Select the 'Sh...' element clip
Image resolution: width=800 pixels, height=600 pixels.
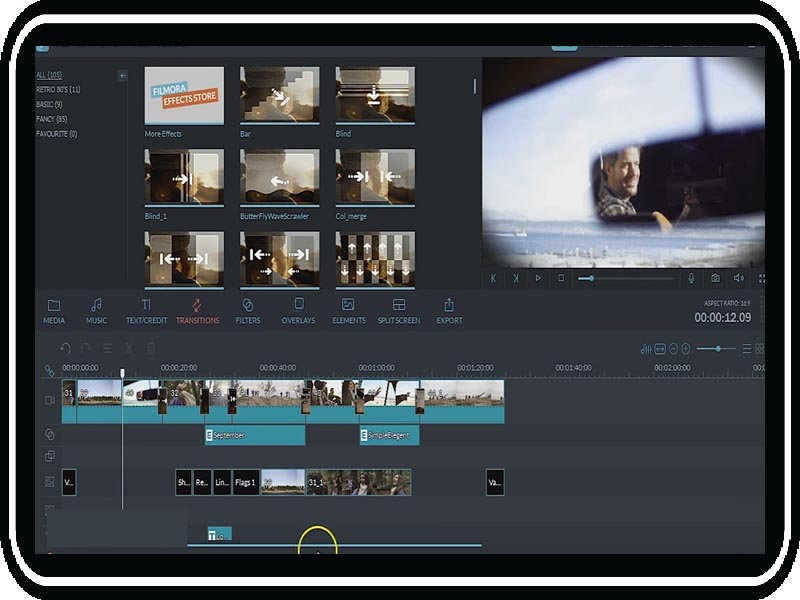(184, 482)
